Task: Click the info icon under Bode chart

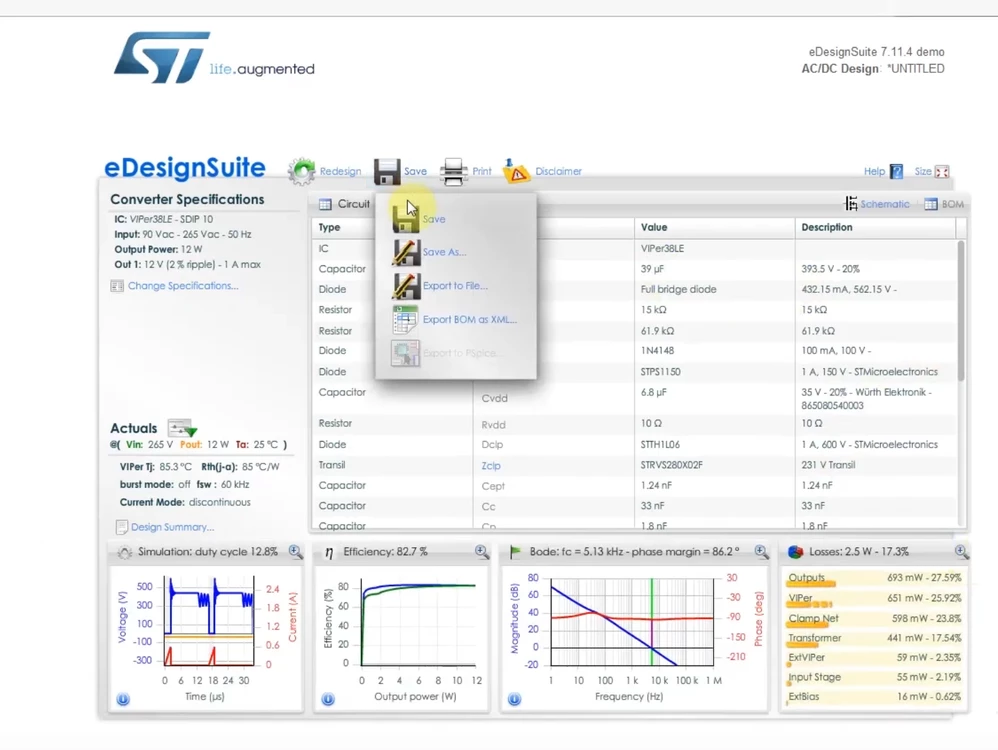Action: [x=514, y=700]
